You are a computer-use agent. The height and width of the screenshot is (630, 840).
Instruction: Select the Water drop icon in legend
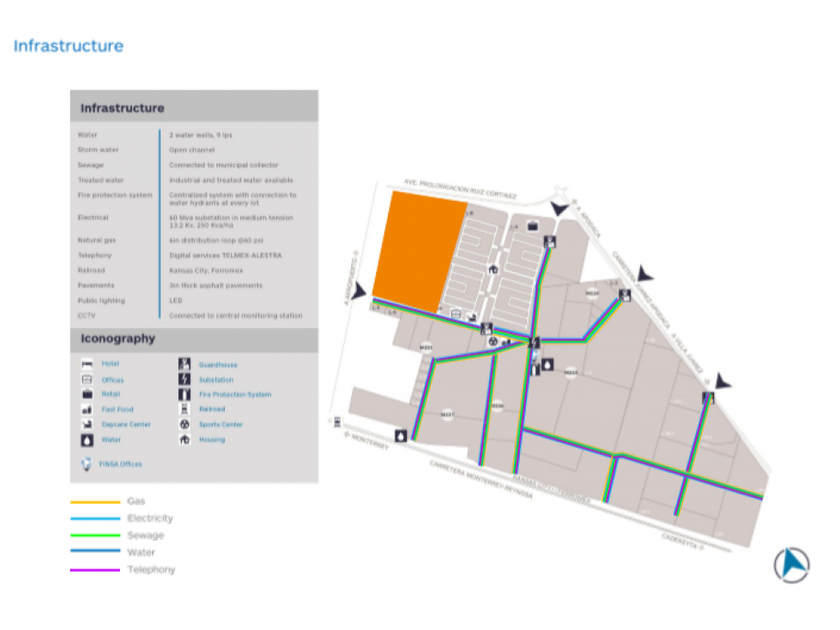click(x=87, y=440)
